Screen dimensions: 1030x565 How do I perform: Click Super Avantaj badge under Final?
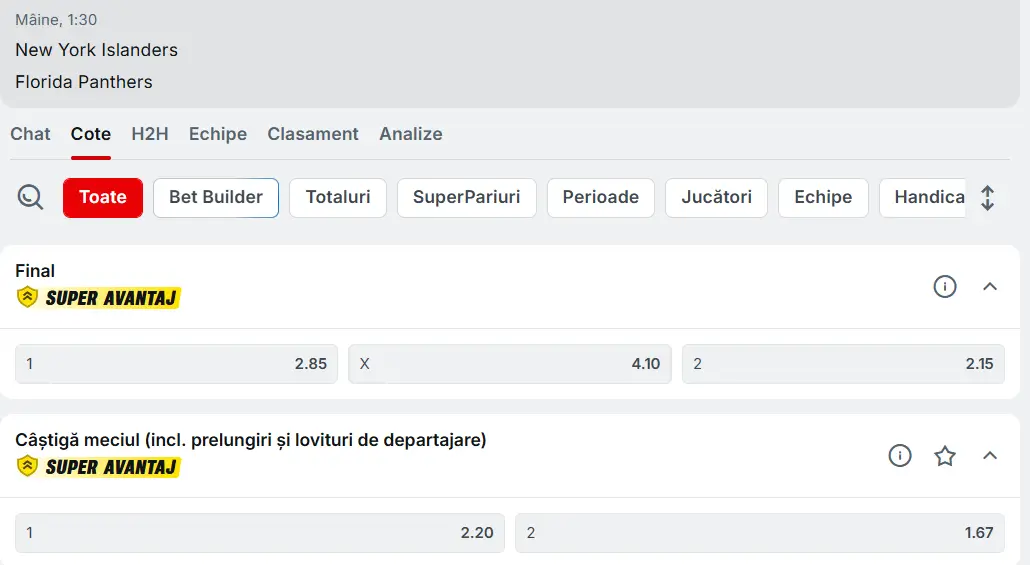98,297
